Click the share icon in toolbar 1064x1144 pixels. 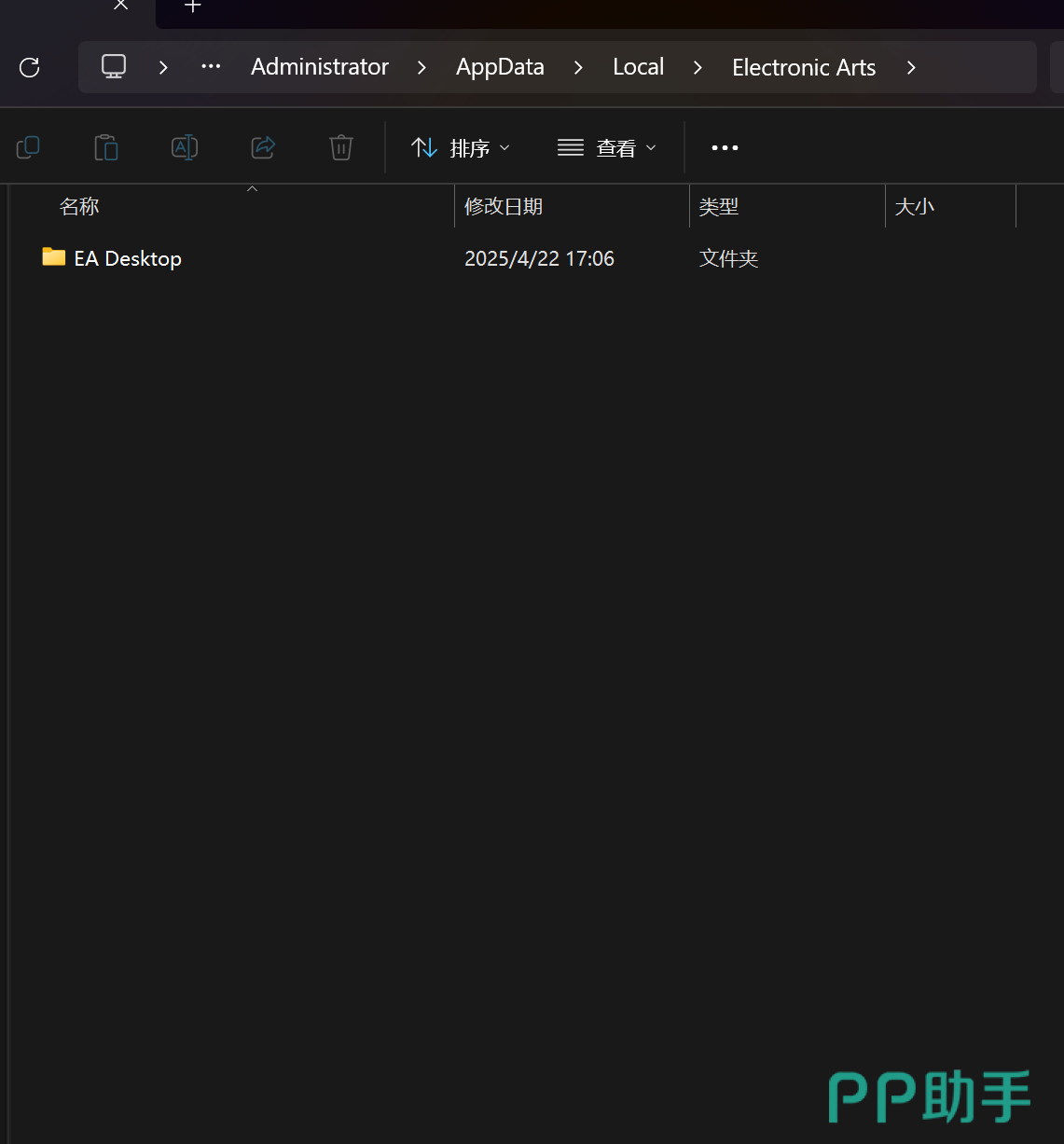tap(263, 147)
